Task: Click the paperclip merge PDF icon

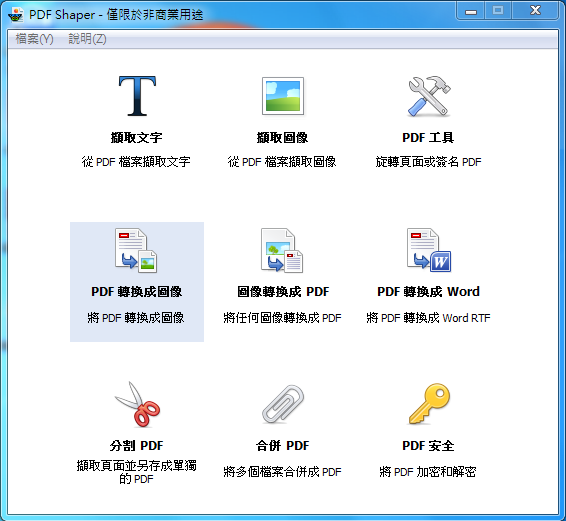Action: click(x=283, y=404)
